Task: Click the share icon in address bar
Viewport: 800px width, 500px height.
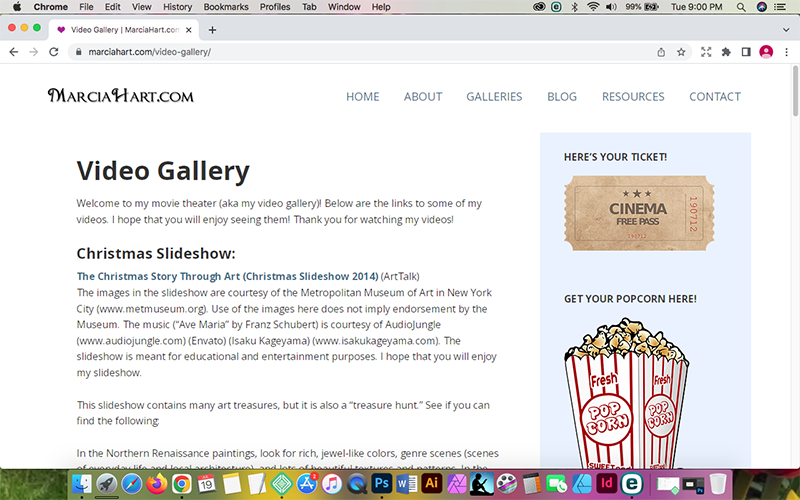Action: [x=661, y=52]
